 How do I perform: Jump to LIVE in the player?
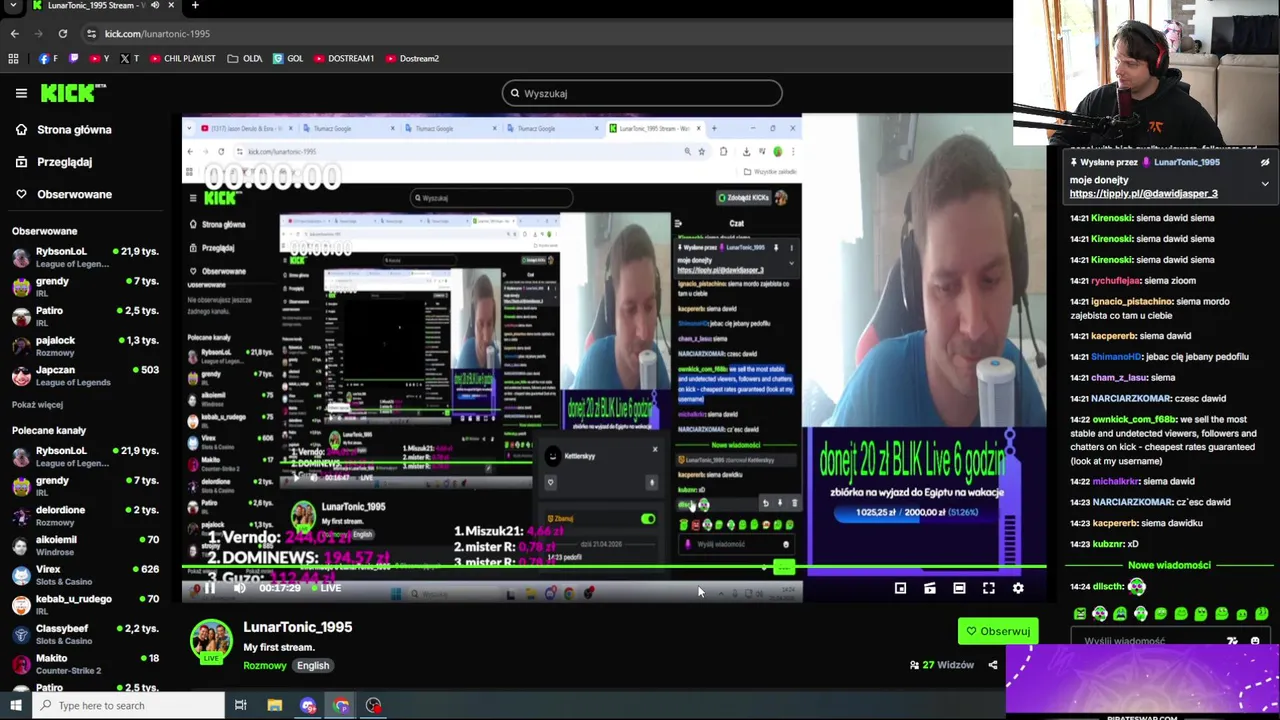coord(327,588)
